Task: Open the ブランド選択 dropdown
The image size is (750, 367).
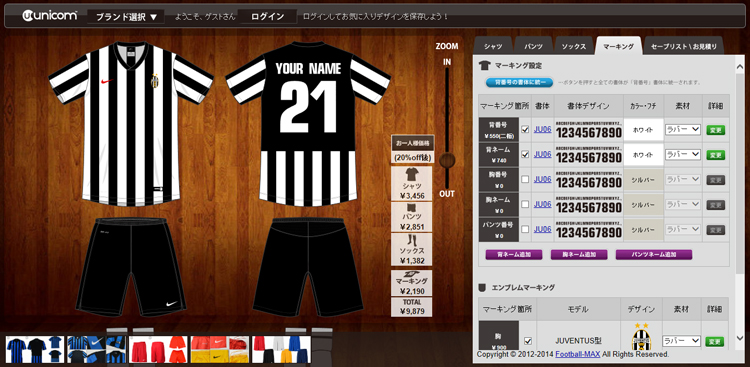Action: pos(126,17)
